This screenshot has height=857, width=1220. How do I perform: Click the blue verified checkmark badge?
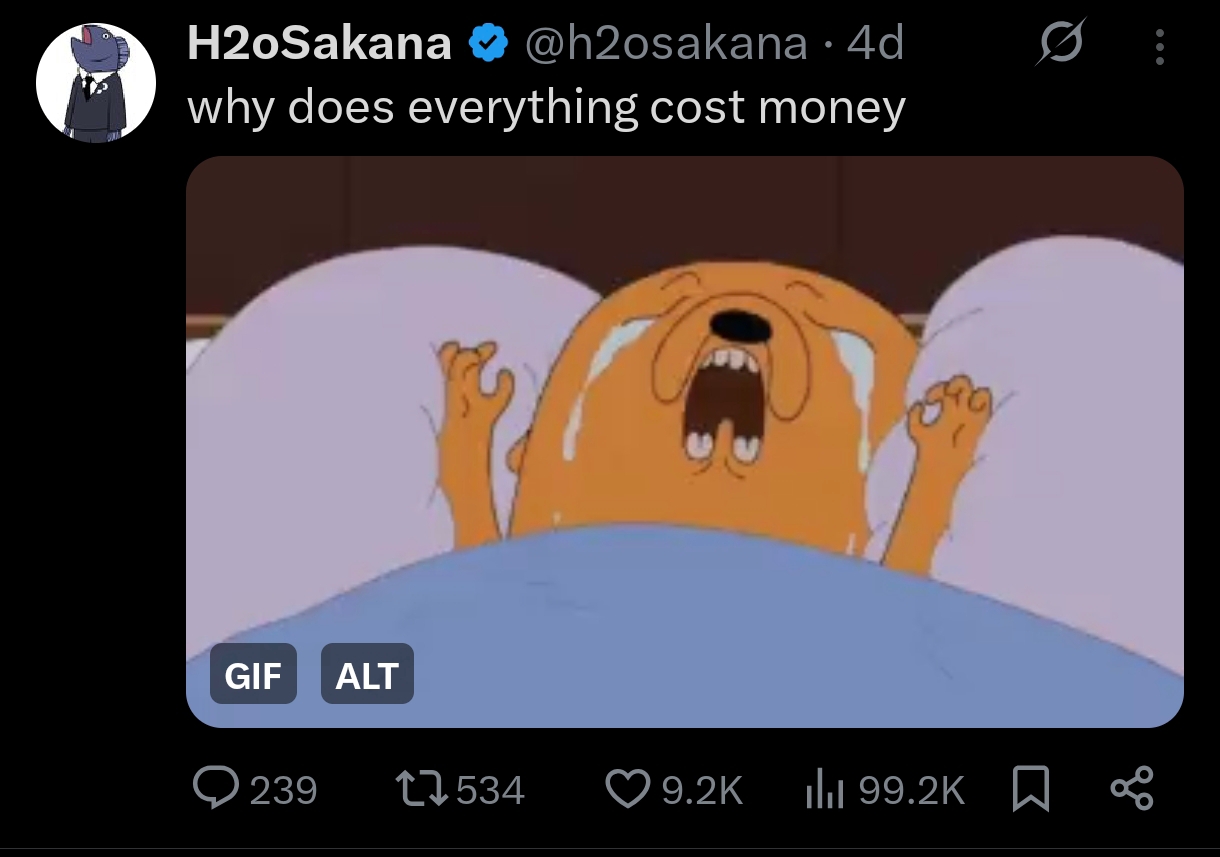point(489,44)
